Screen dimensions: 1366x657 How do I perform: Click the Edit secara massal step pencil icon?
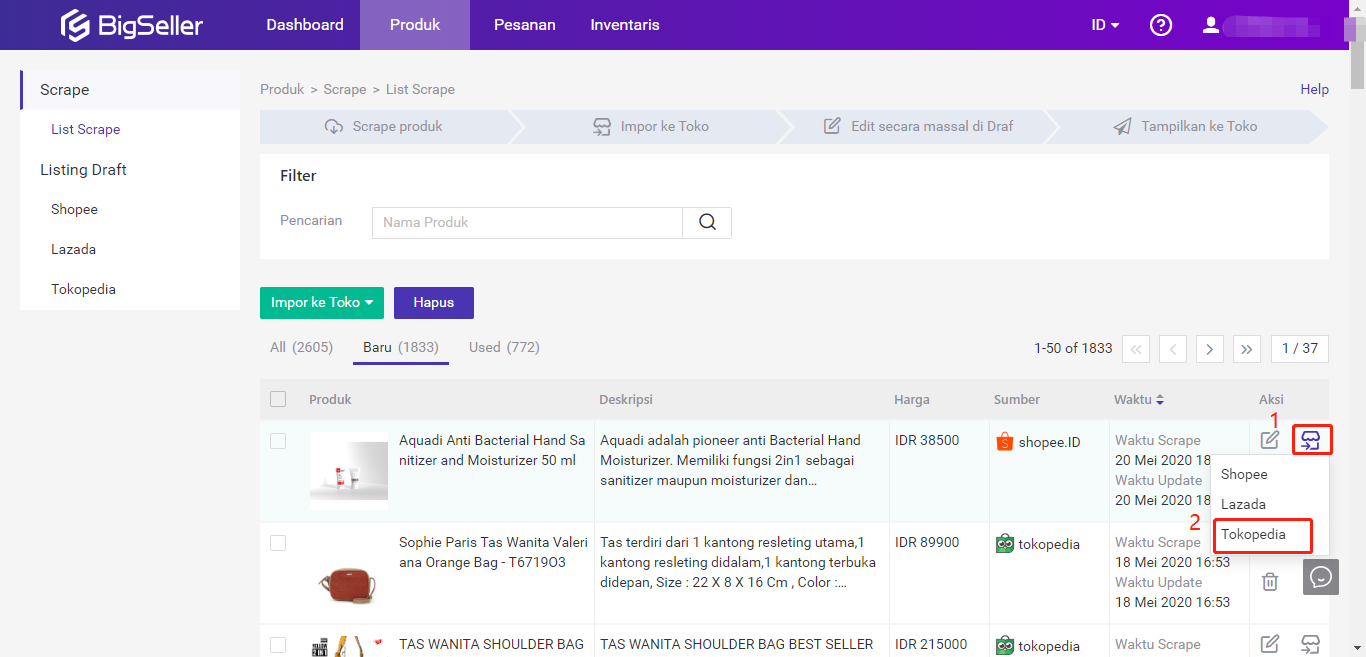click(x=832, y=127)
